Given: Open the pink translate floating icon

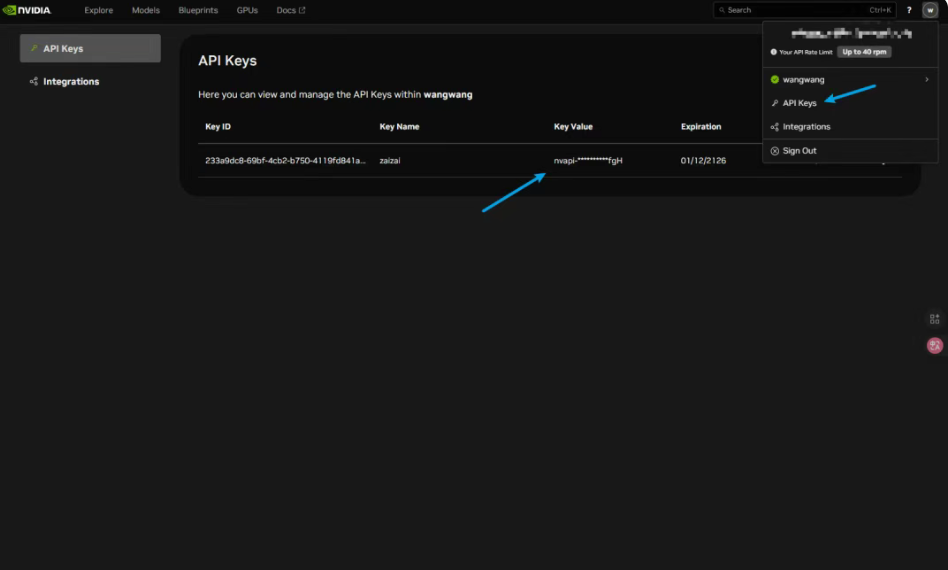Looking at the screenshot, I should [935, 345].
